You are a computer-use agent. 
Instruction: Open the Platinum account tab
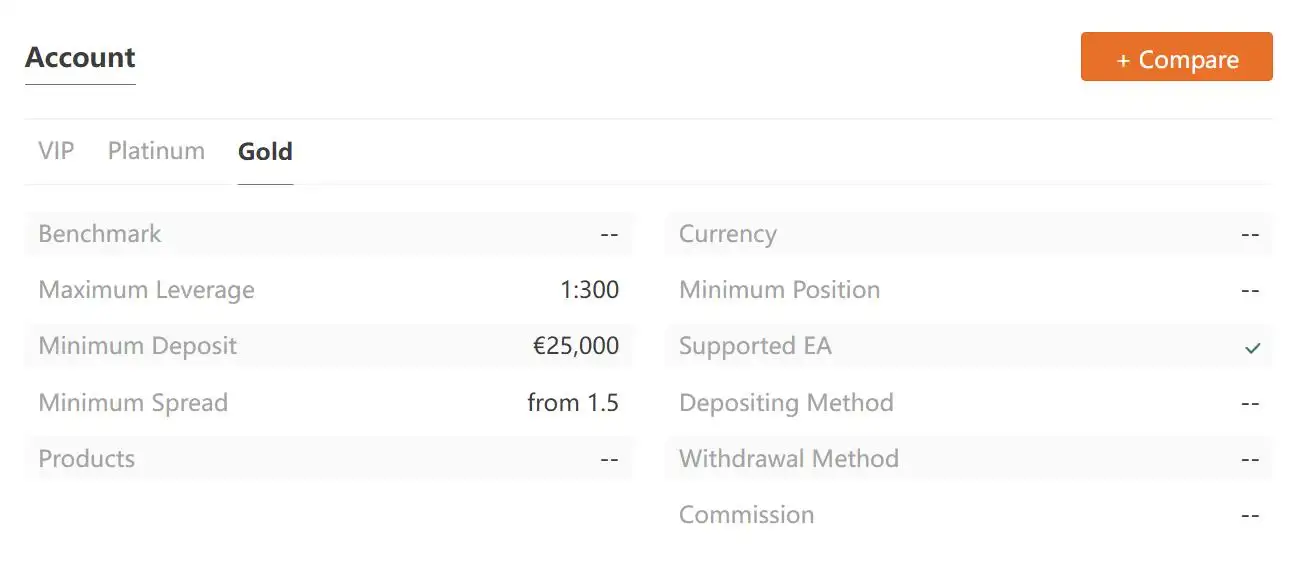point(156,151)
